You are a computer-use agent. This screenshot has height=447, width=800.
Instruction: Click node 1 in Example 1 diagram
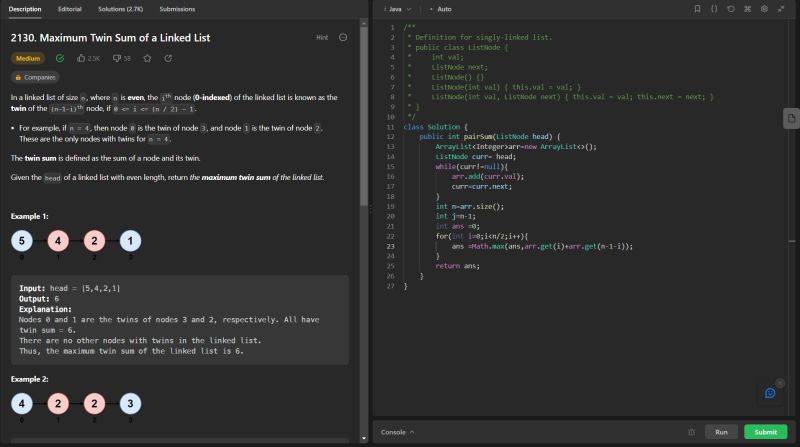pyautogui.click(x=130, y=241)
